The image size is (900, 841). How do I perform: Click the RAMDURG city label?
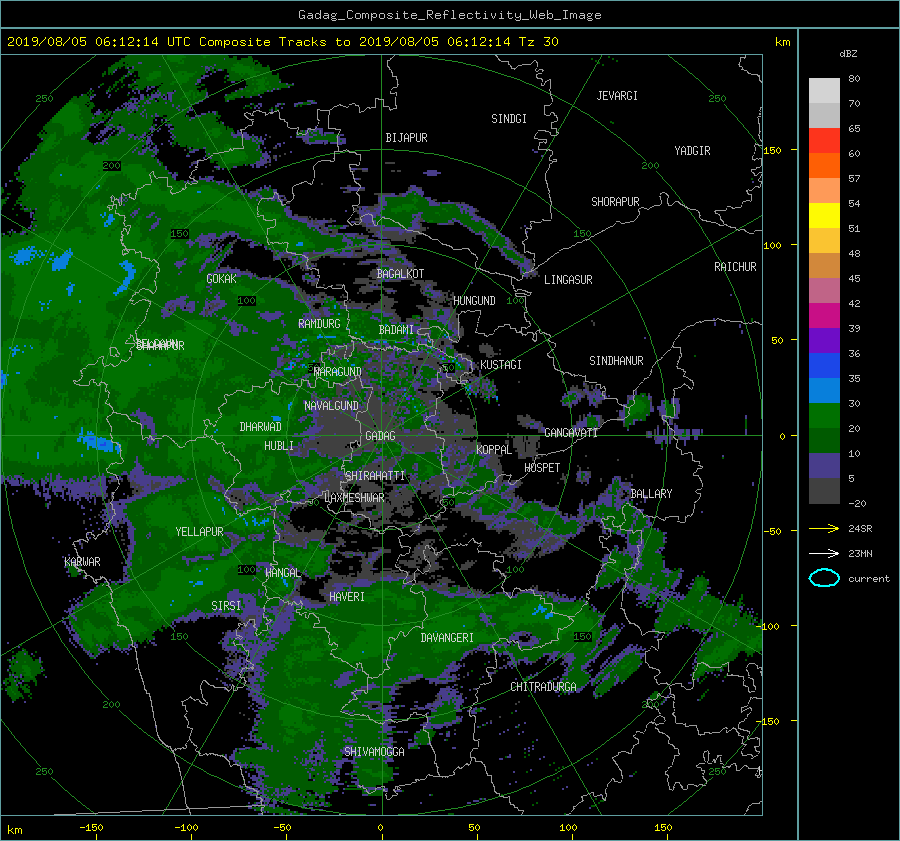click(x=319, y=324)
